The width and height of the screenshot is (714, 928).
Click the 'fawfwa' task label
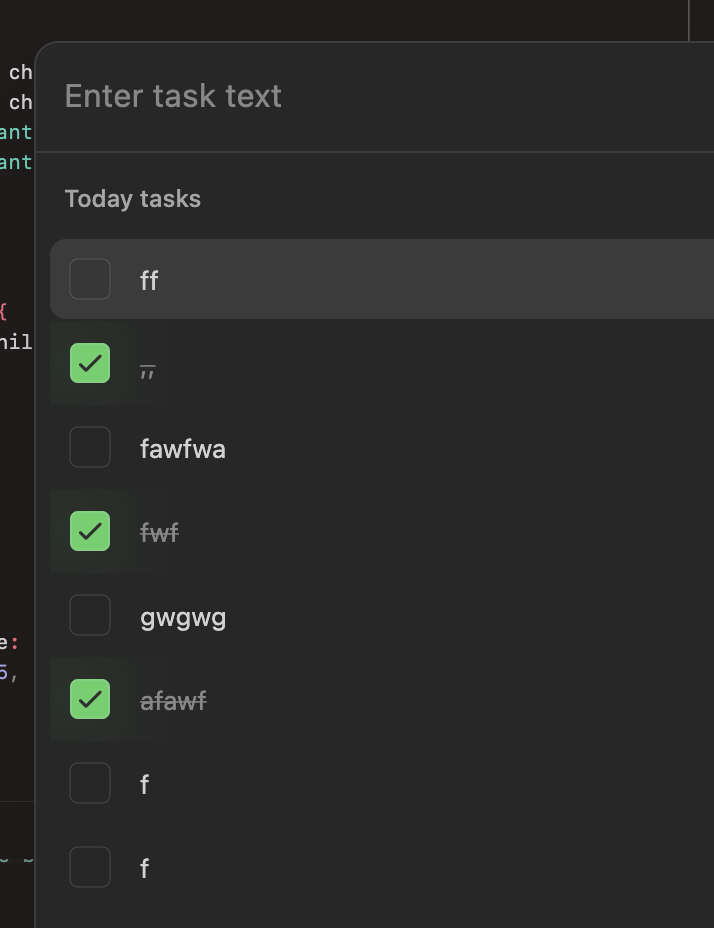point(183,449)
